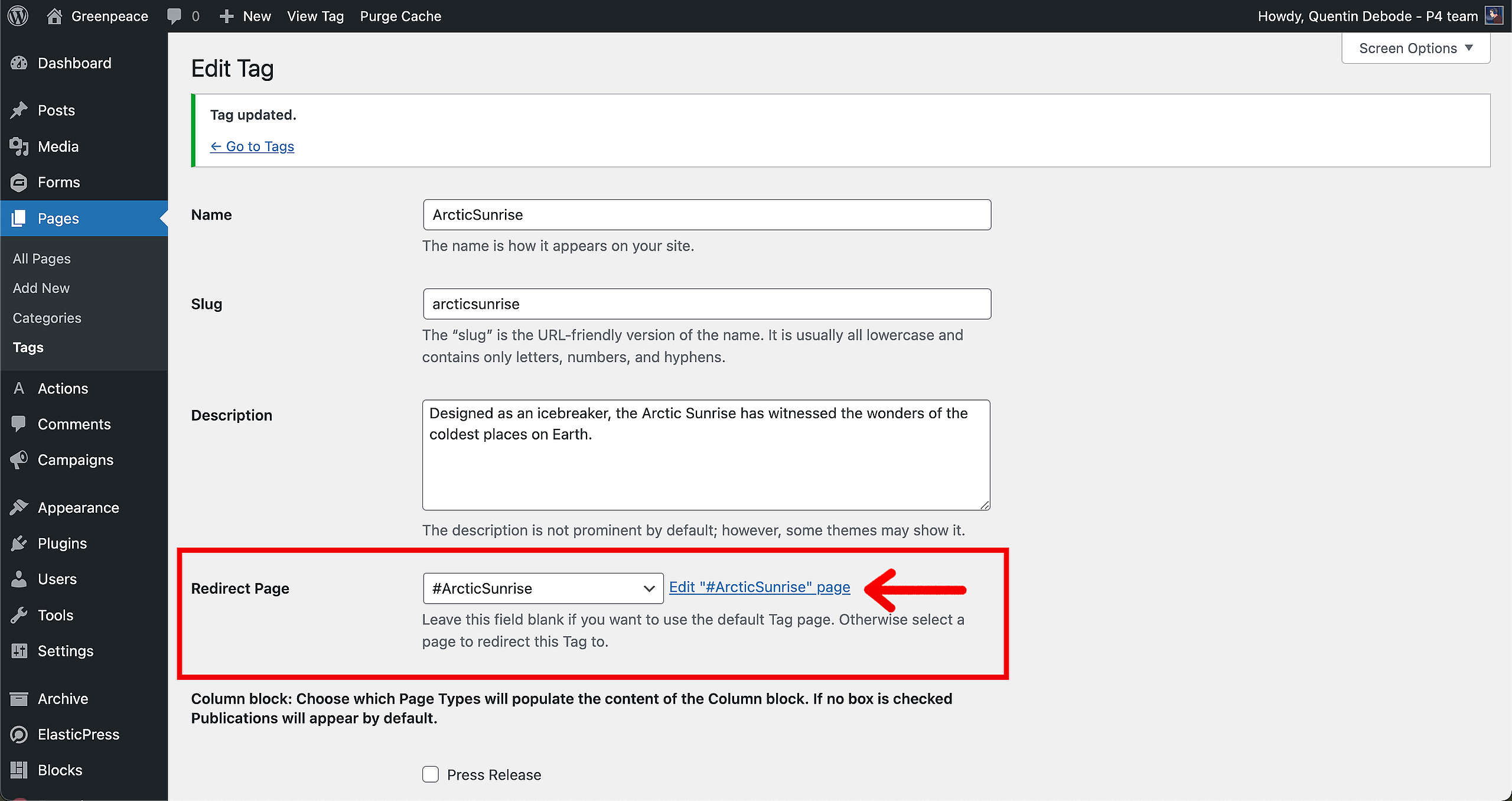Open the ElasticPress menu label

pos(79,734)
